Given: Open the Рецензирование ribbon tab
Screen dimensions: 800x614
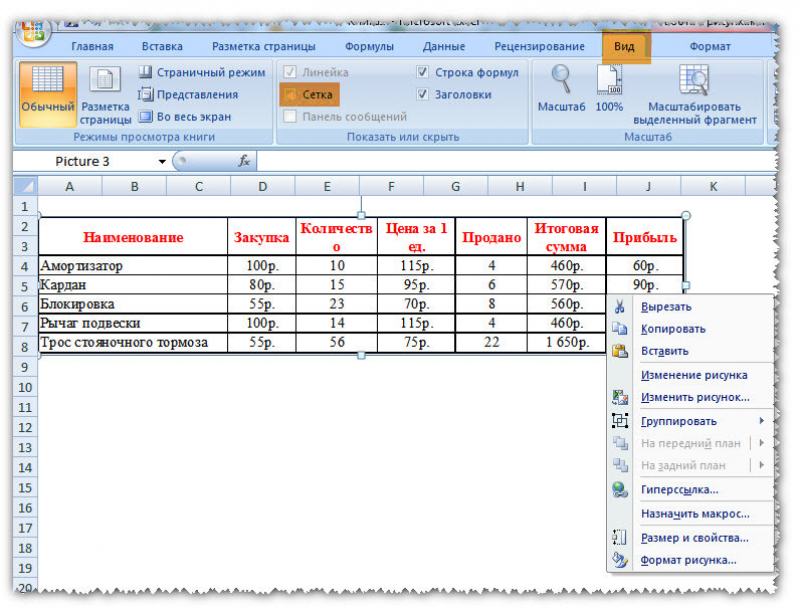Looking at the screenshot, I should click(539, 46).
